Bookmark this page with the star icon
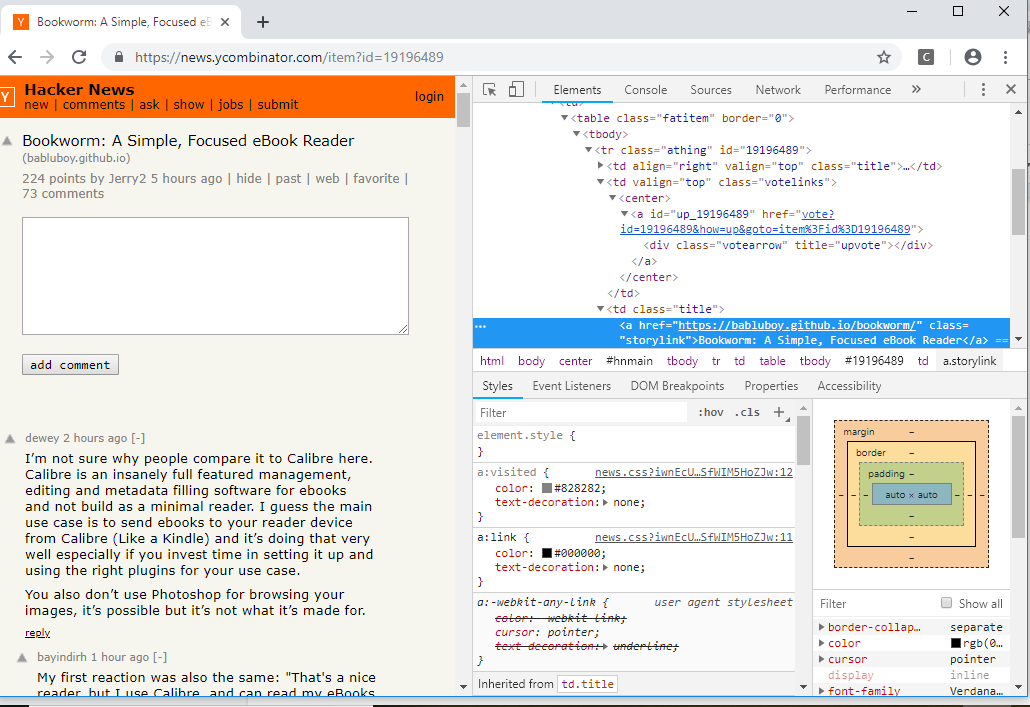The width and height of the screenshot is (1030, 707). [x=884, y=57]
